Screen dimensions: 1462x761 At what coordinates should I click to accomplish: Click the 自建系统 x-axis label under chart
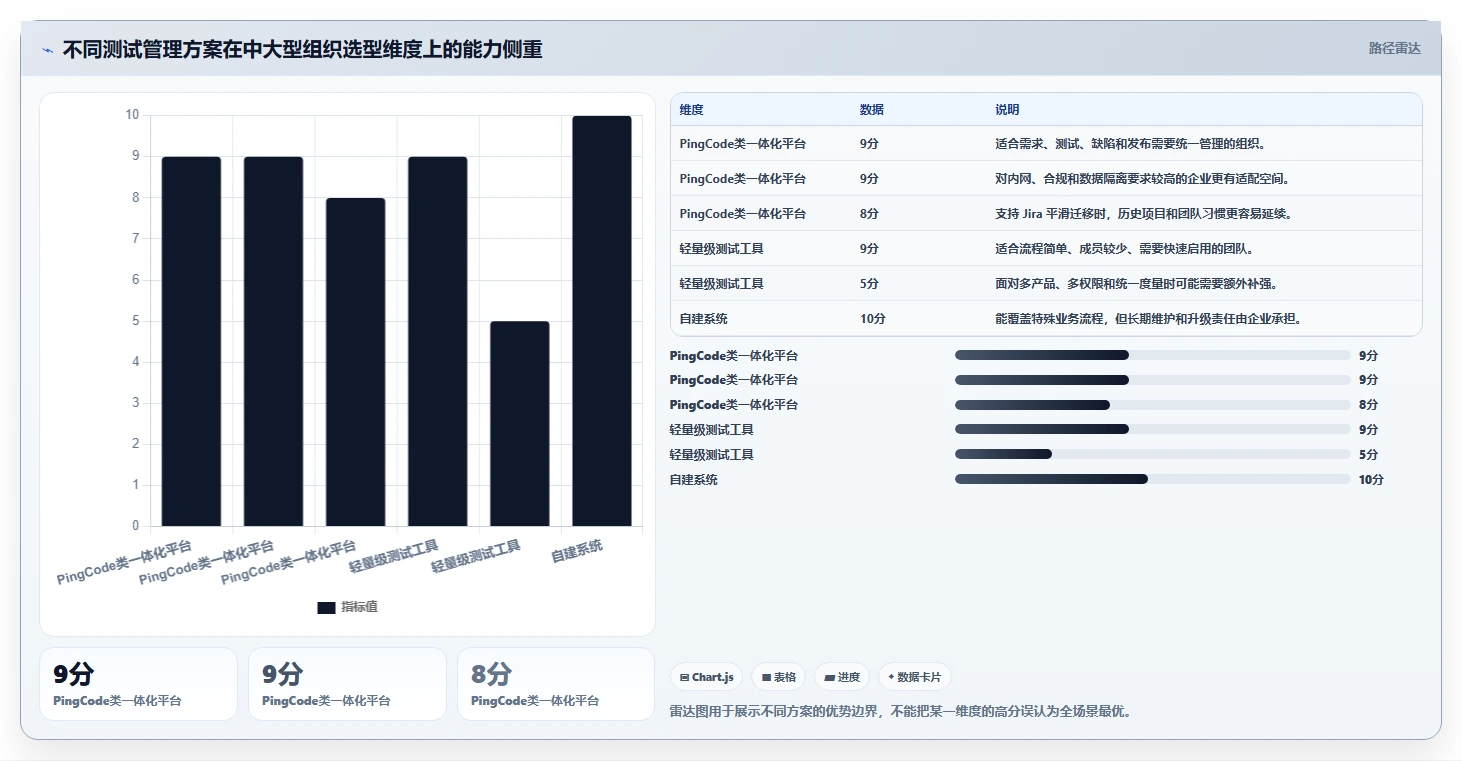[578, 551]
